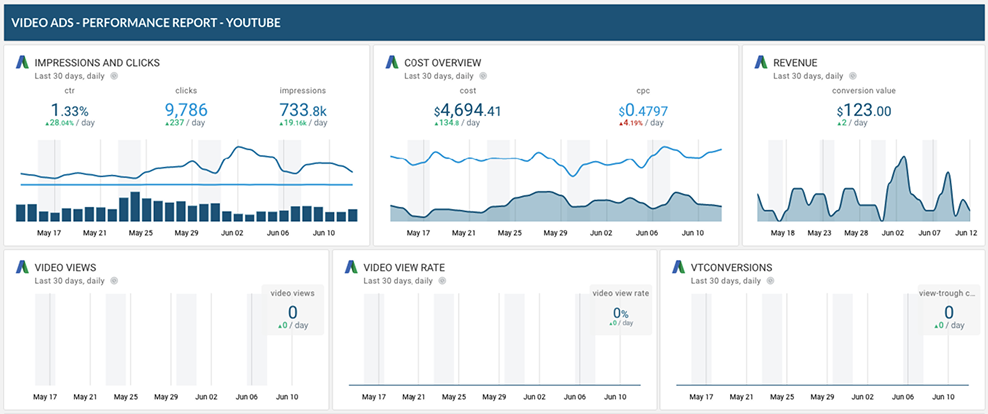The height and width of the screenshot is (414, 988).
Task: Click the cost value $4,694.41
Action: click(x=467, y=110)
